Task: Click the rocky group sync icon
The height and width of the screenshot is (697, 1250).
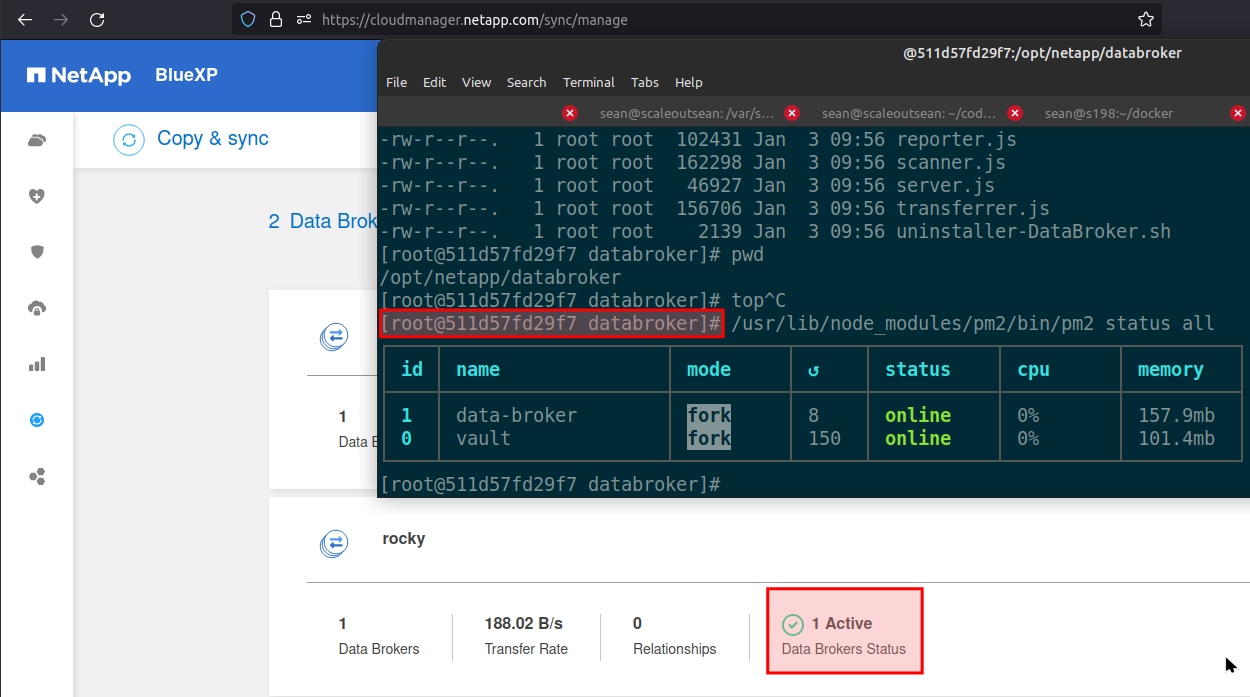Action: pyautogui.click(x=333, y=543)
